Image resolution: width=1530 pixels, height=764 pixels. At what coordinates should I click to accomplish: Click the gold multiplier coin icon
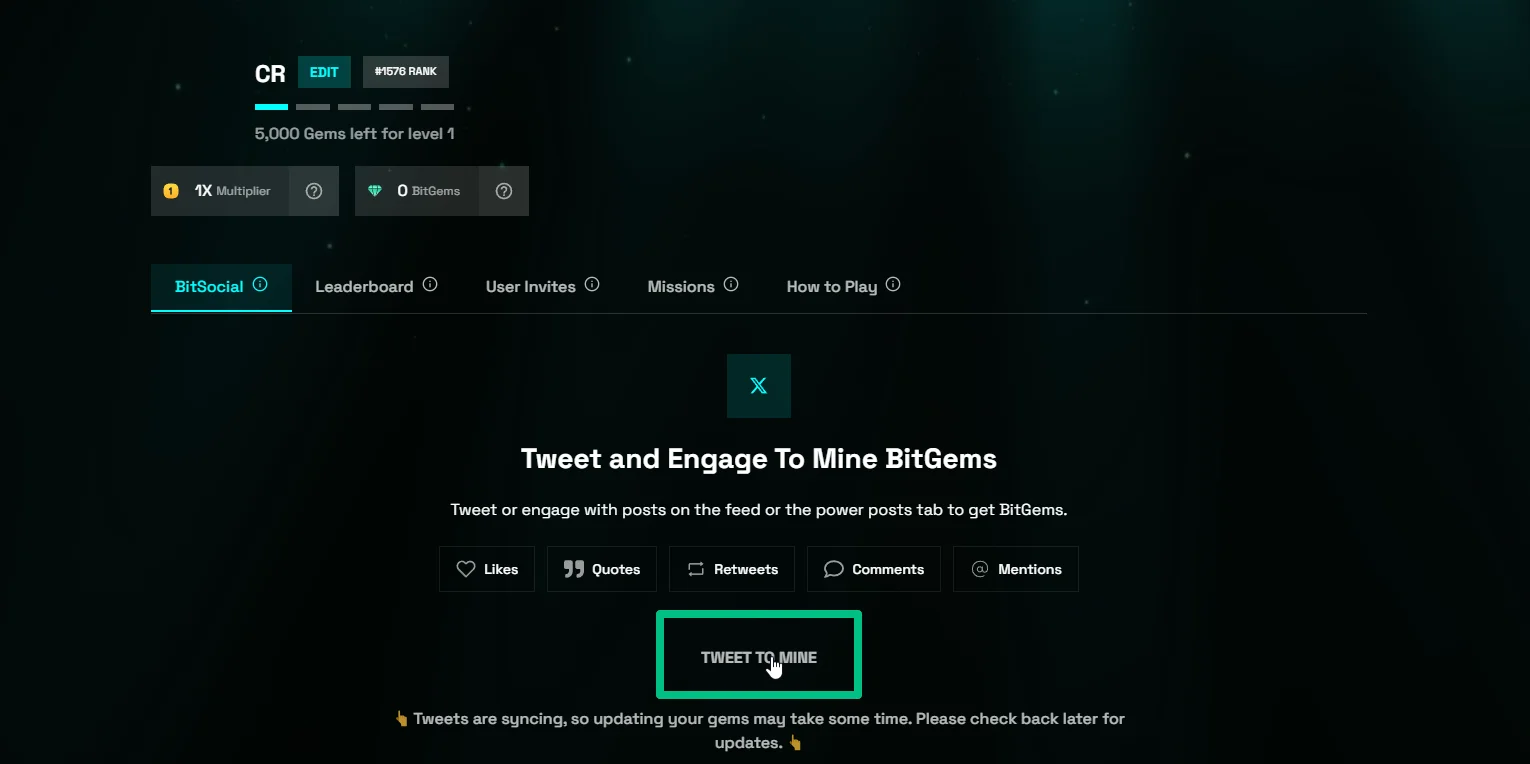pos(171,191)
